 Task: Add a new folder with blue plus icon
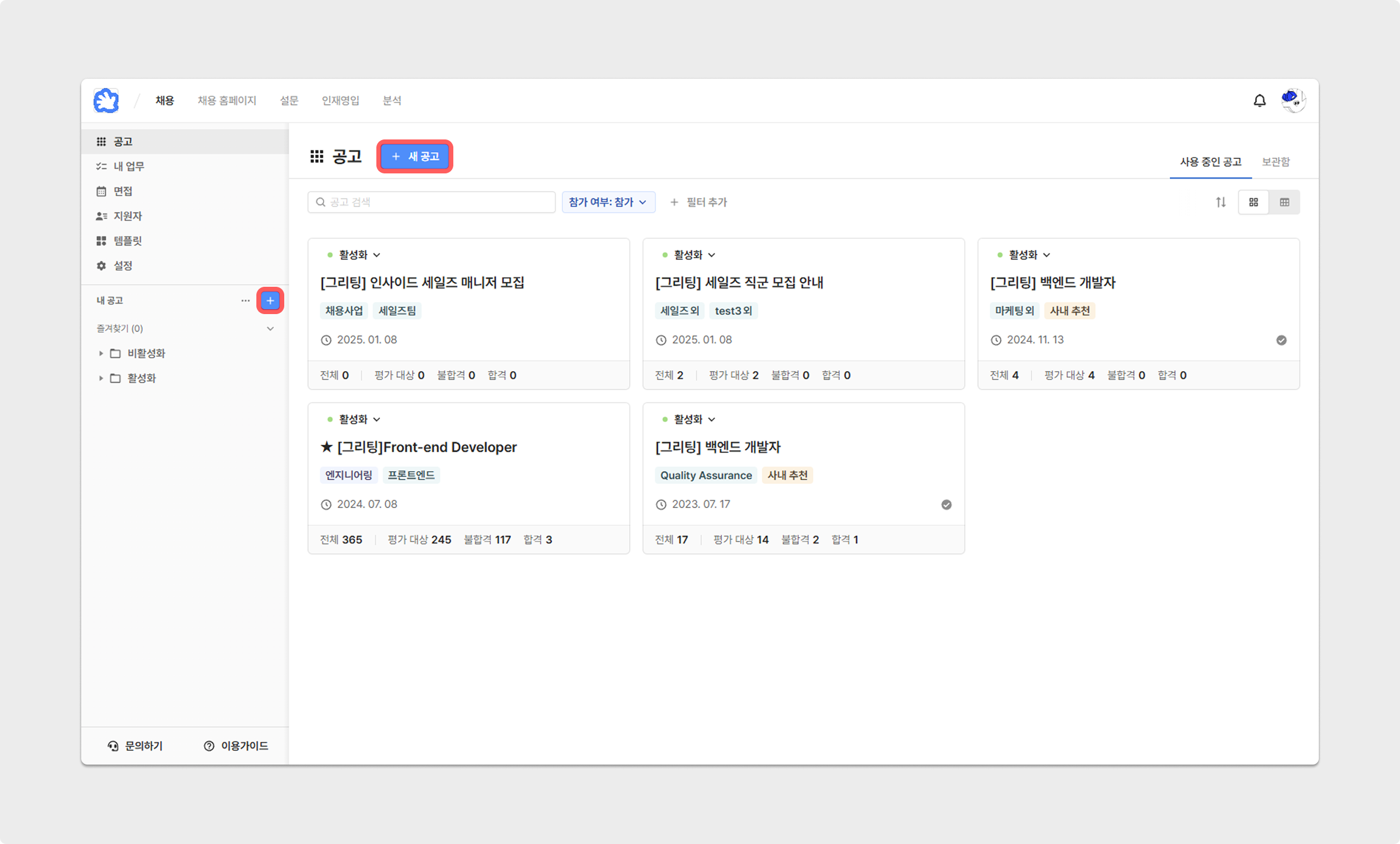pos(270,301)
